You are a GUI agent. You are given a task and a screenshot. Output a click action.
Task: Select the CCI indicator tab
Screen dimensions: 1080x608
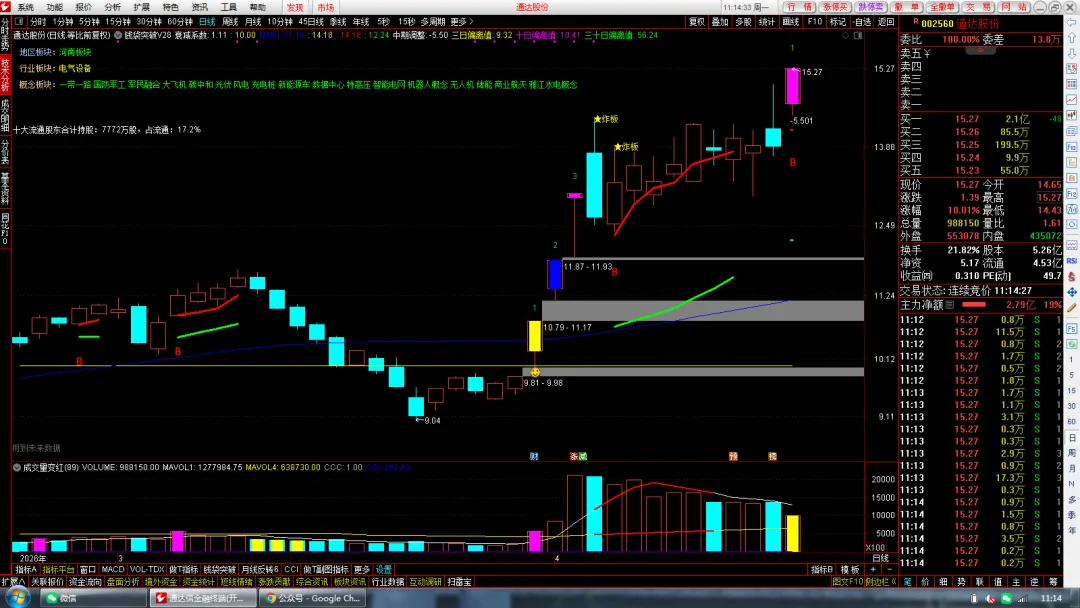291,569
